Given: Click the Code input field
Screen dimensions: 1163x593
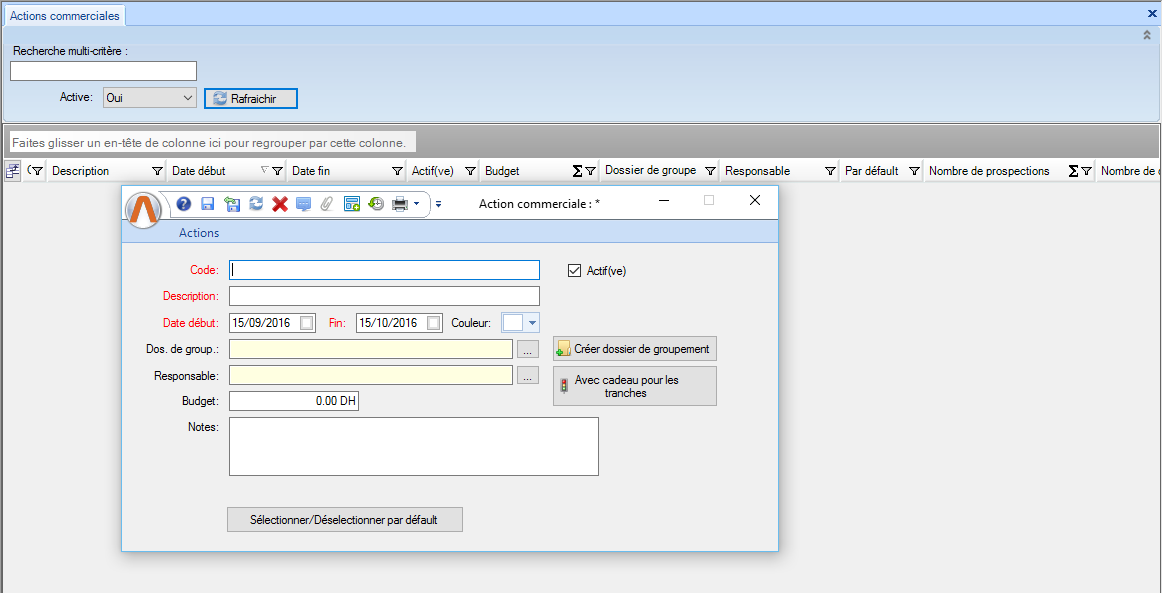Looking at the screenshot, I should point(385,270).
